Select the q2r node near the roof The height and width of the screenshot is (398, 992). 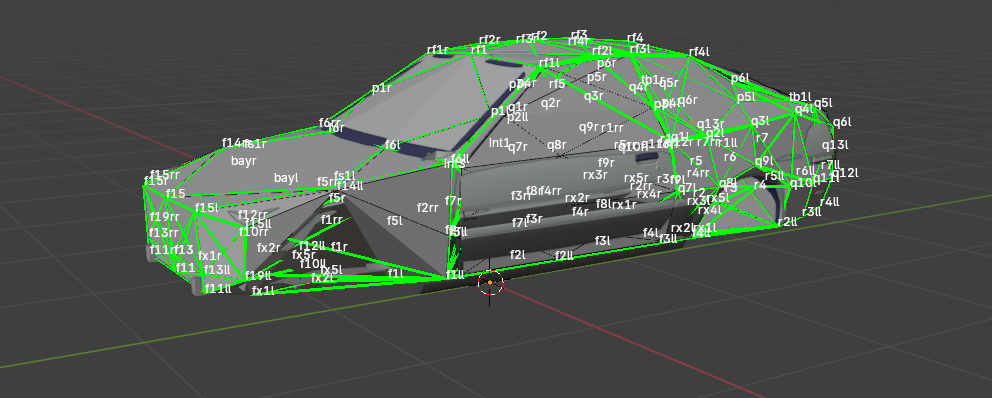click(550, 103)
